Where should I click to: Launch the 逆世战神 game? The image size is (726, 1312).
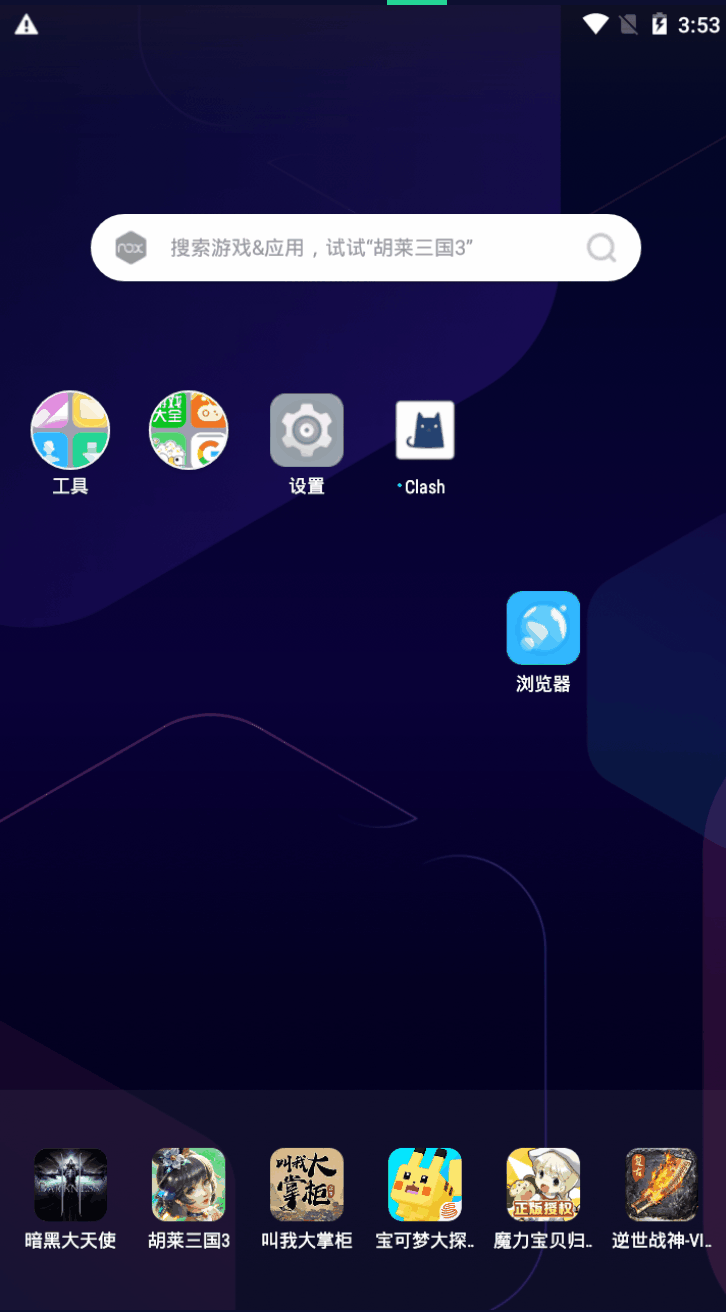tap(661, 1185)
